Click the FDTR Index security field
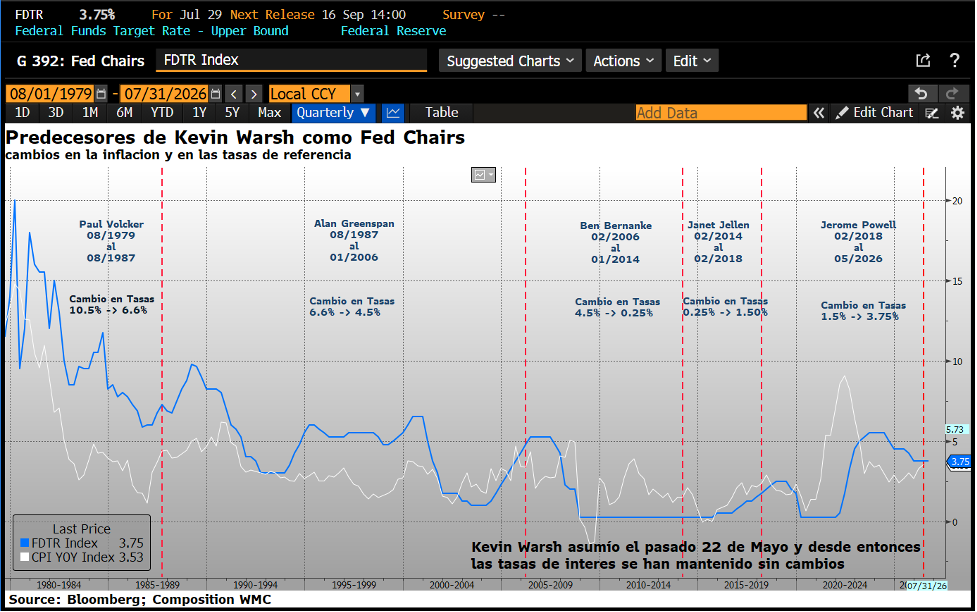 (291, 60)
